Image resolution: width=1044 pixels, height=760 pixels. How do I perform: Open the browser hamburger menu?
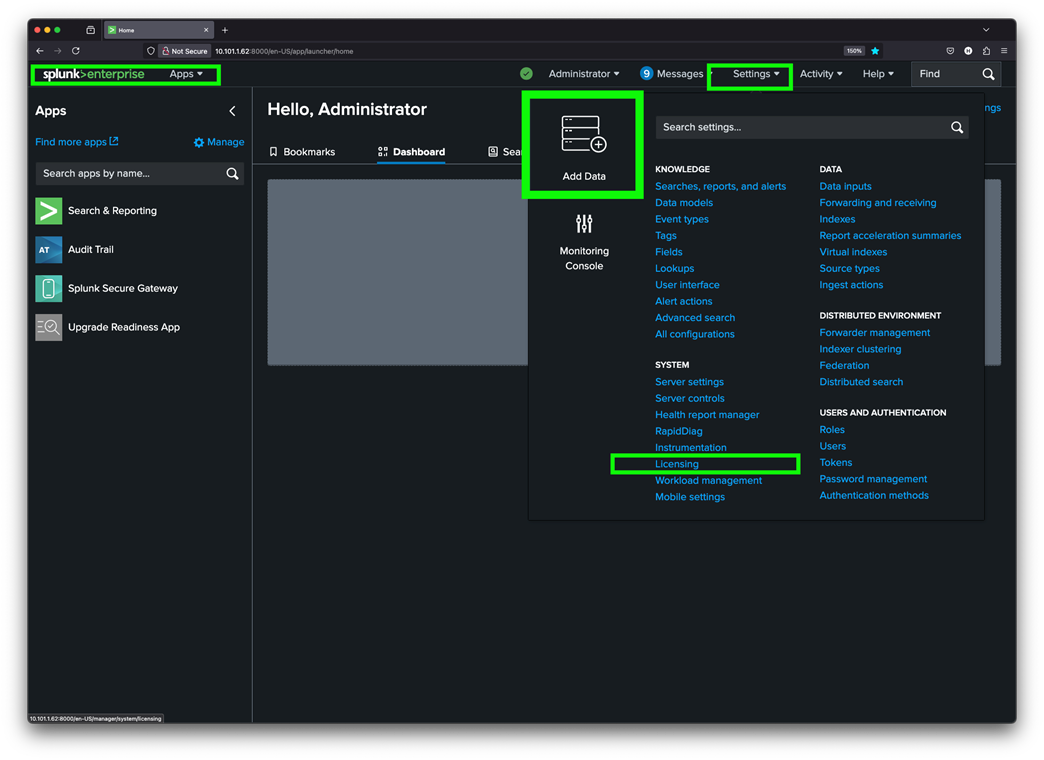(1004, 51)
